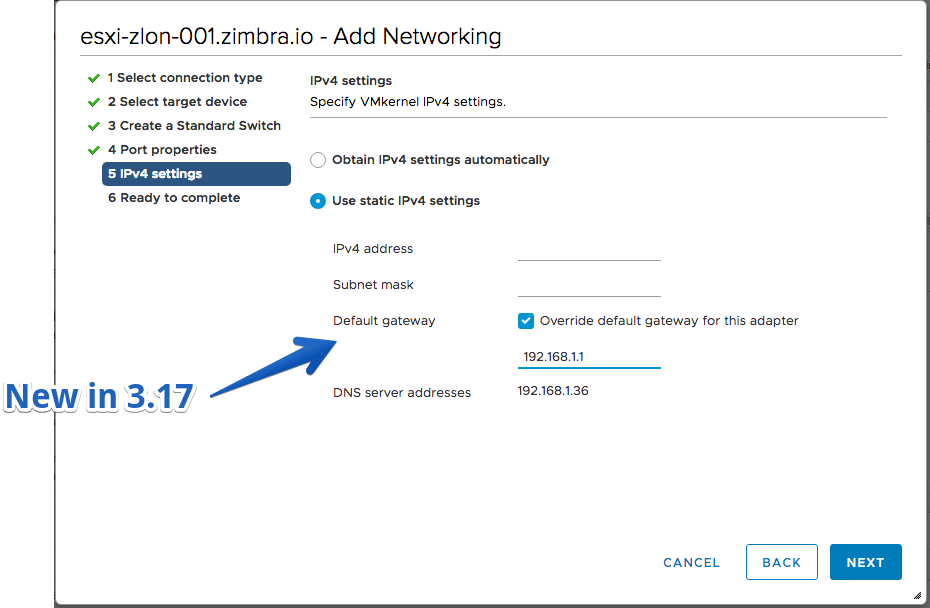Screen dimensions: 930x608
Task: Focus the Subnet mask input field
Action: tap(589, 285)
